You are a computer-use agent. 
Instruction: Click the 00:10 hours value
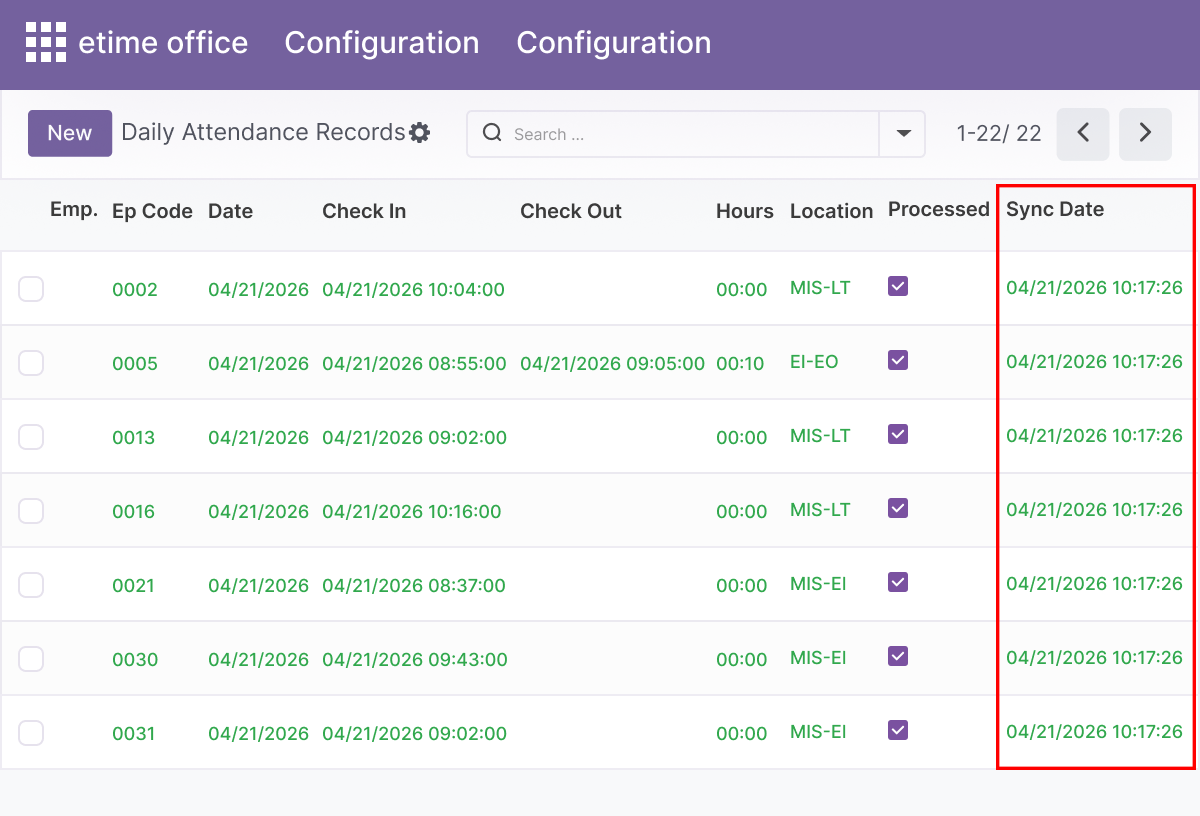coord(740,364)
